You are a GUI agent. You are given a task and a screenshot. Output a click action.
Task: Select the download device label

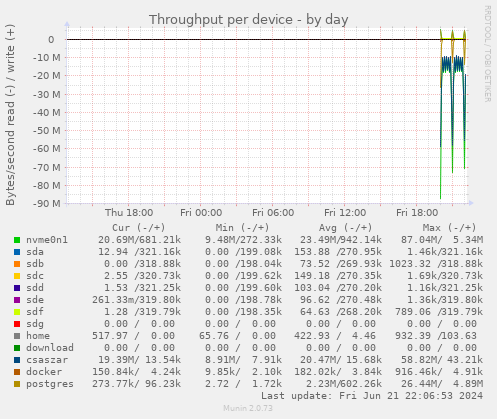coord(50,348)
